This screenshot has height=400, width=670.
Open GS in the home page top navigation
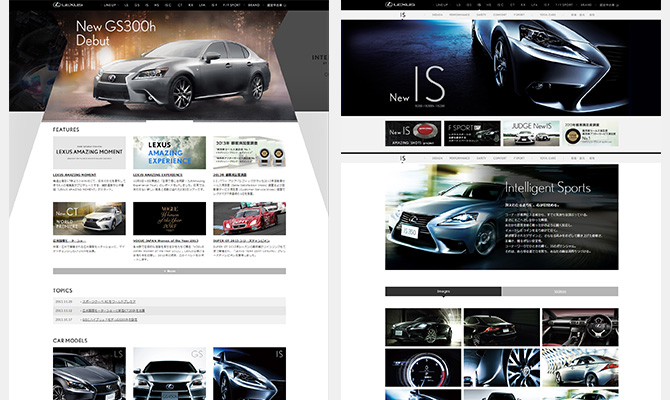pos(137,6)
